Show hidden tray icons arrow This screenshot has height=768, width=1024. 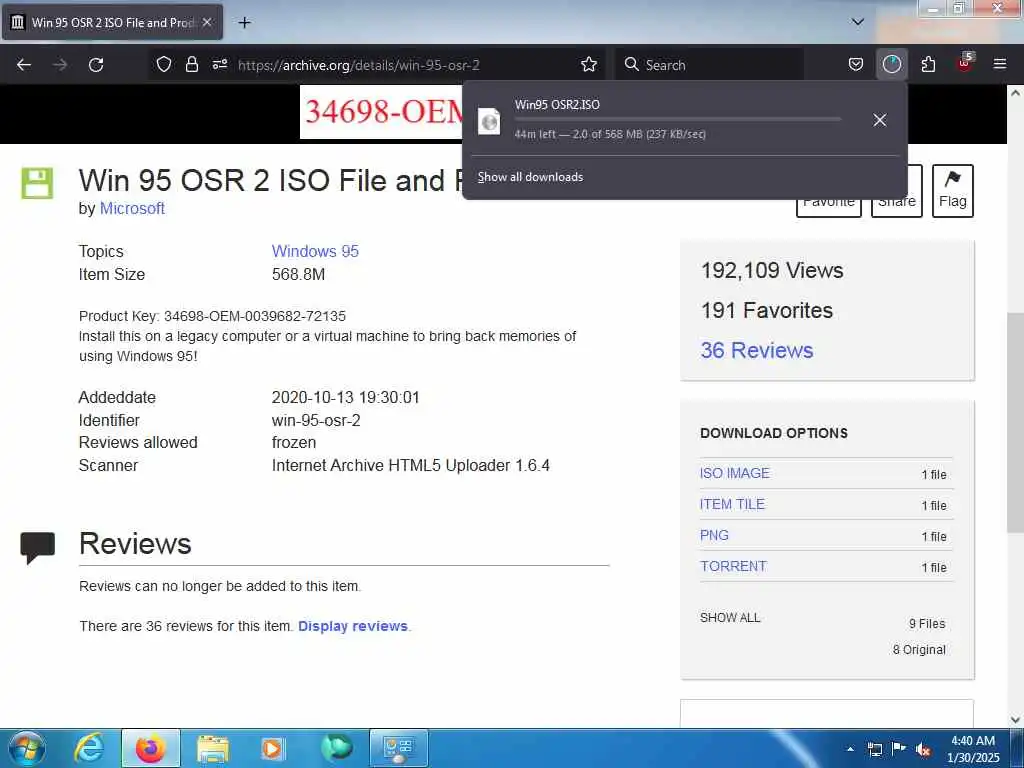click(850, 749)
